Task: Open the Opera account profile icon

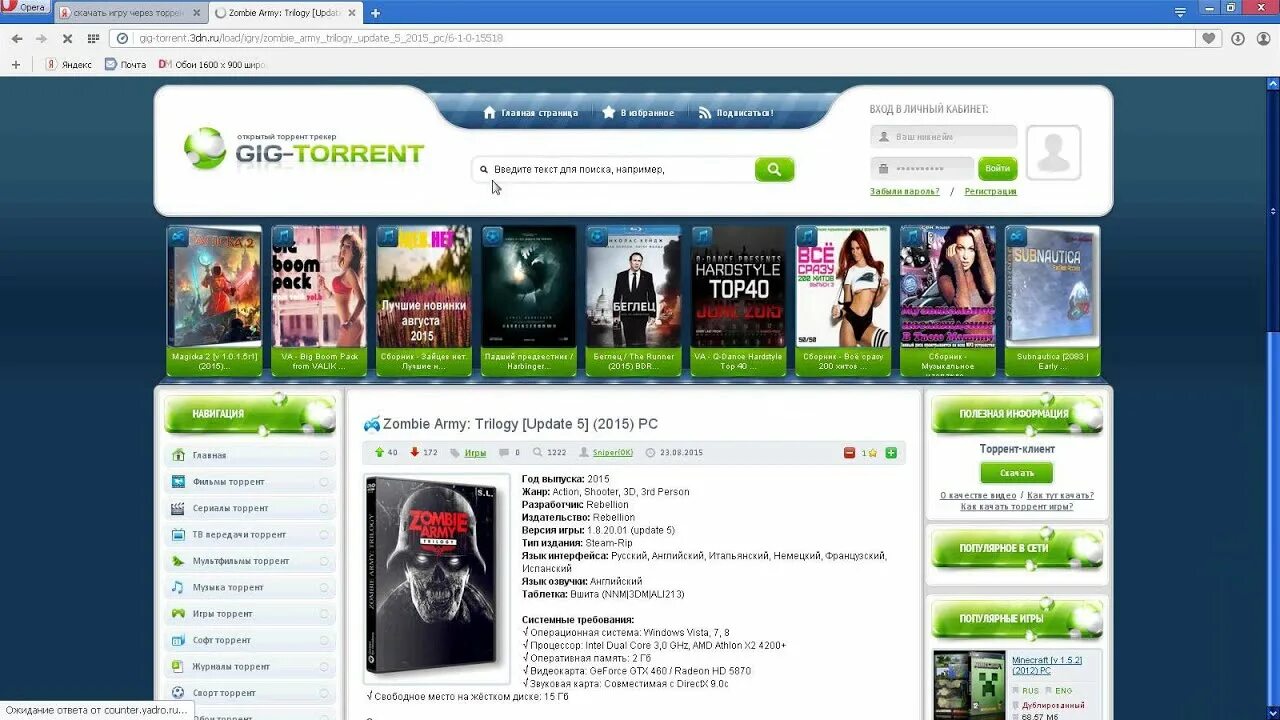Action: 1263,38
